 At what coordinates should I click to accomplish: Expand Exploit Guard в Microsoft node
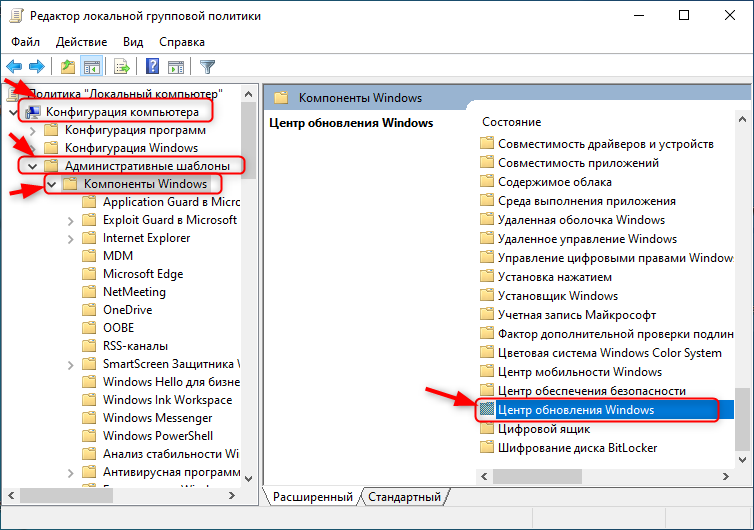tap(71, 221)
